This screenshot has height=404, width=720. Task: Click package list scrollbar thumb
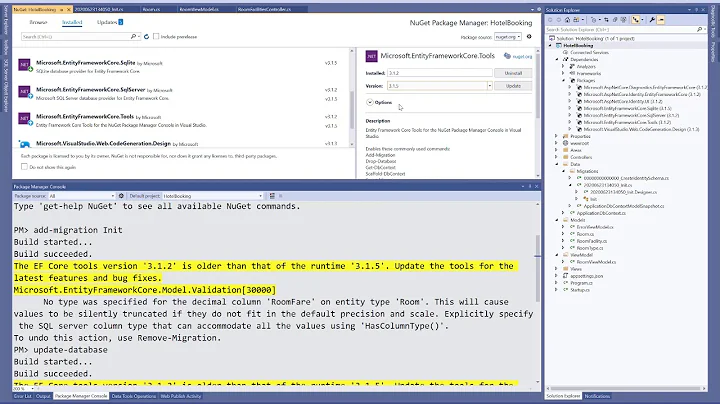pyautogui.click(x=352, y=109)
